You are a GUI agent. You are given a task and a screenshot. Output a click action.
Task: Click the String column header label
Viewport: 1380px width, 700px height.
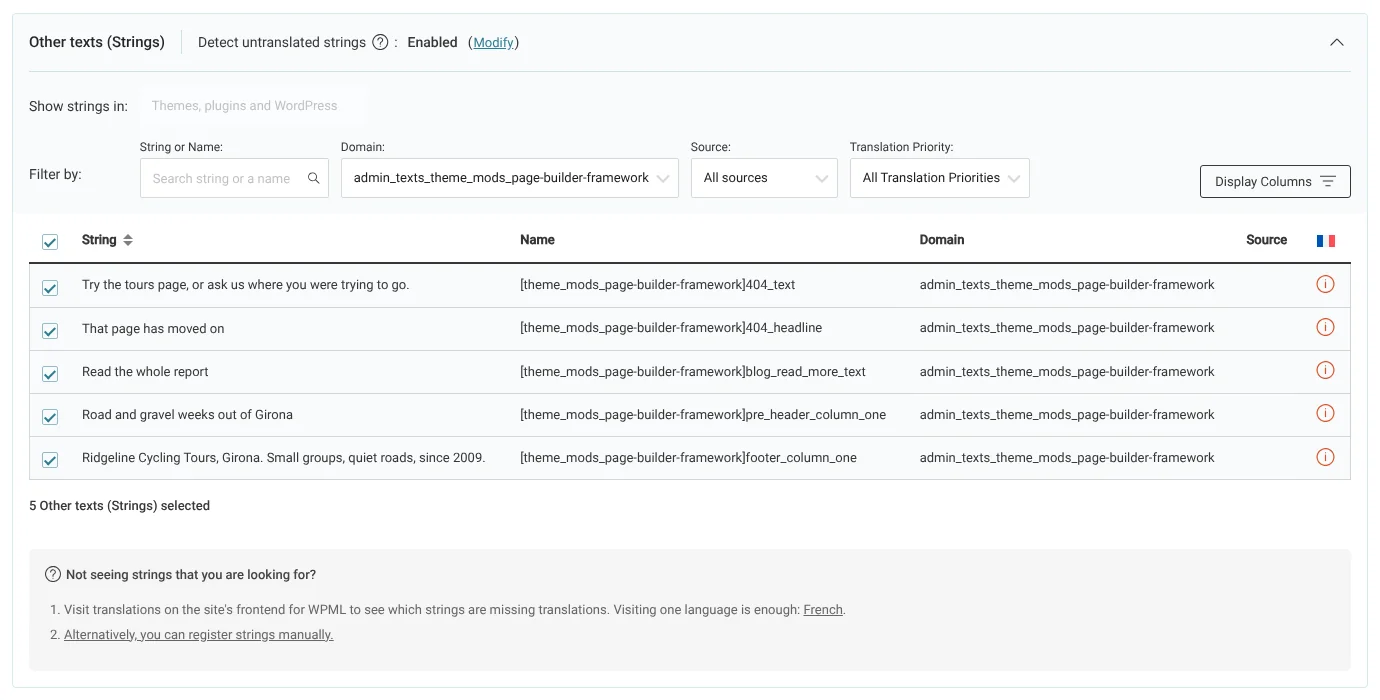tap(99, 240)
